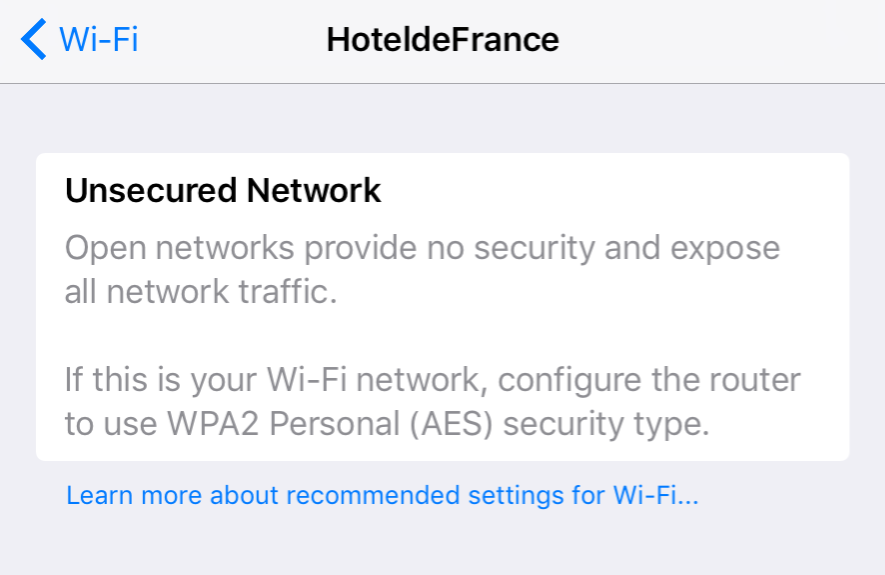Click the 'Open networks provide no security' line
This screenshot has width=885, height=575.
[x=422, y=248]
